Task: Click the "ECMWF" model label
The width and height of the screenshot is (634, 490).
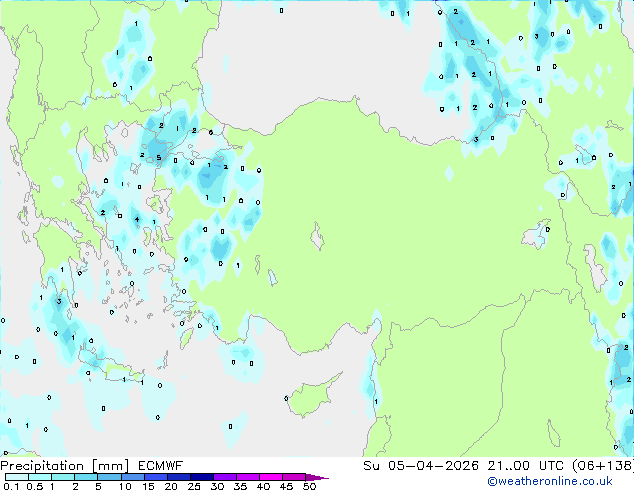Action: pos(161,466)
